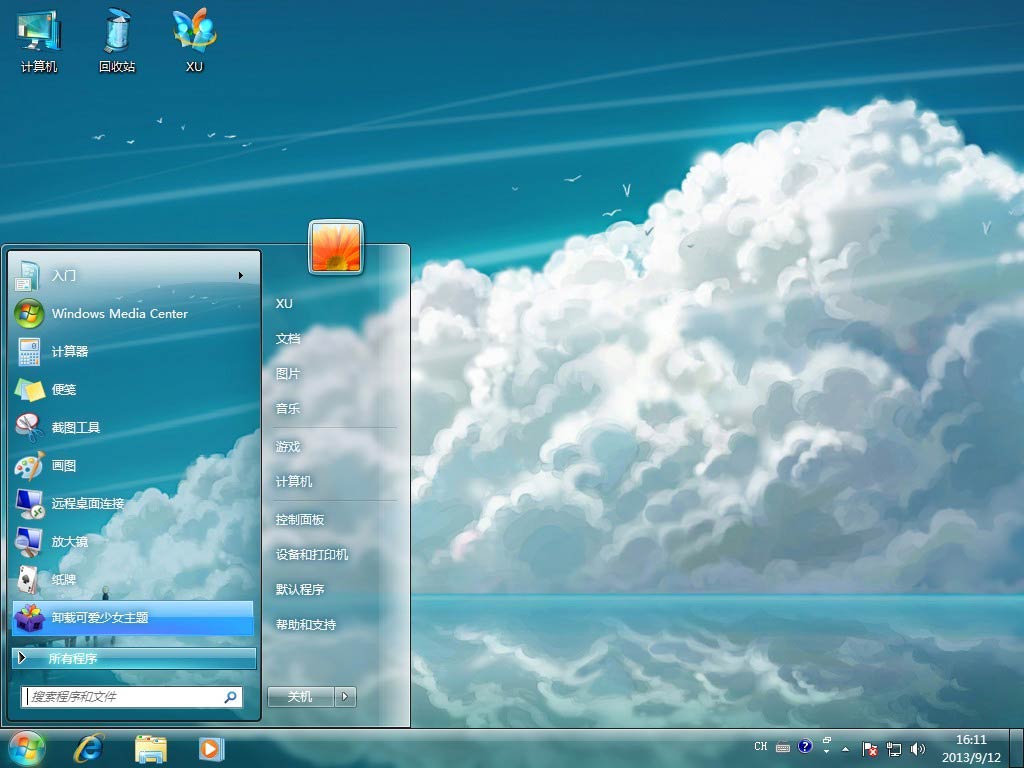Launch Internet Explorer from the taskbar
This screenshot has width=1024, height=768.
coord(89,747)
